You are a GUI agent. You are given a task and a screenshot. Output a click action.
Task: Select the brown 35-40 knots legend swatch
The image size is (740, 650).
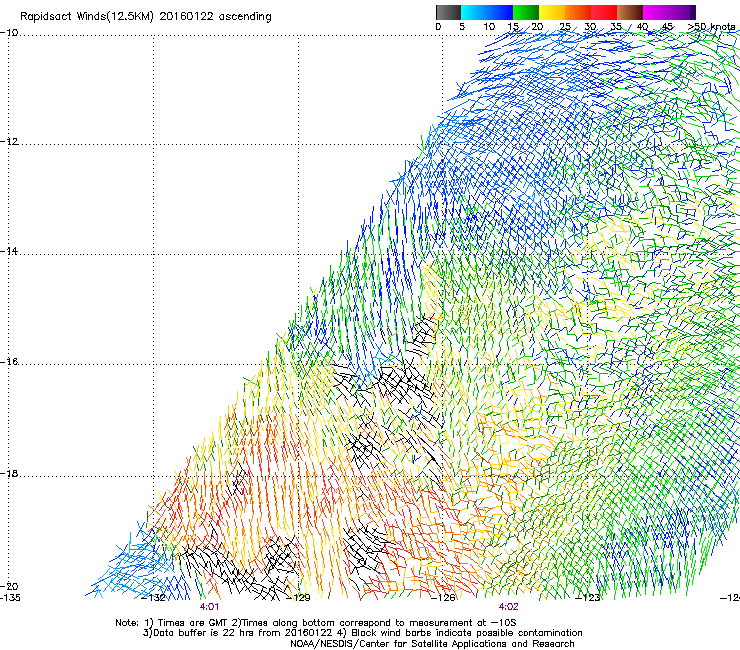coord(630,12)
